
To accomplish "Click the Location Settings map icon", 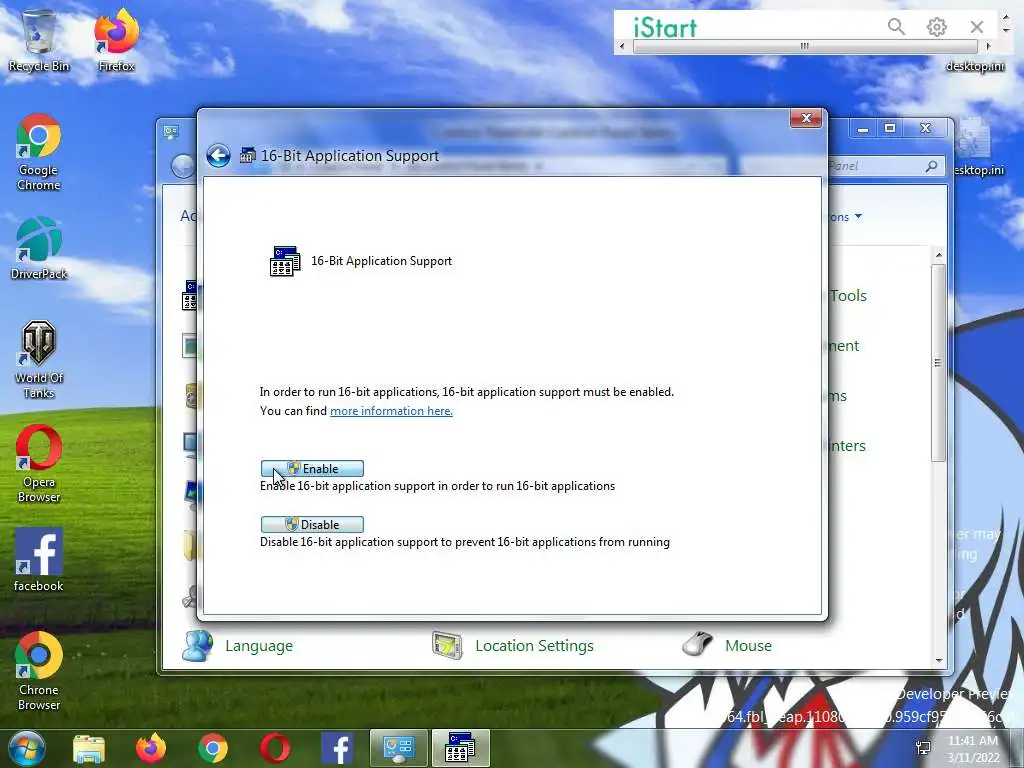I will [447, 646].
